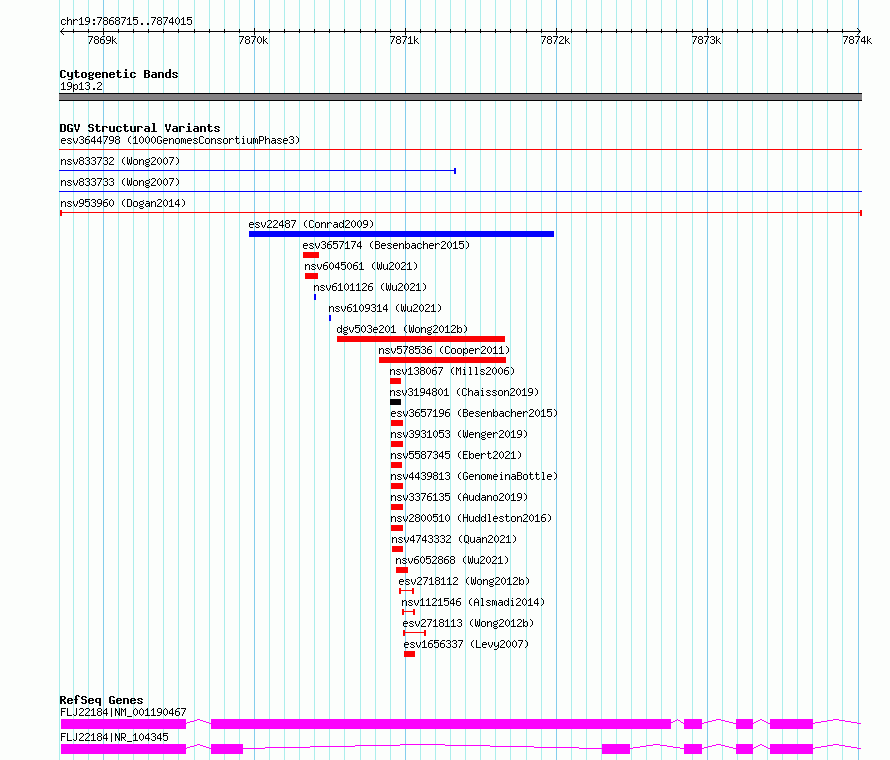Click esv3657174 (Besenbacher2015) label
The image size is (890, 760).
[x=386, y=245]
